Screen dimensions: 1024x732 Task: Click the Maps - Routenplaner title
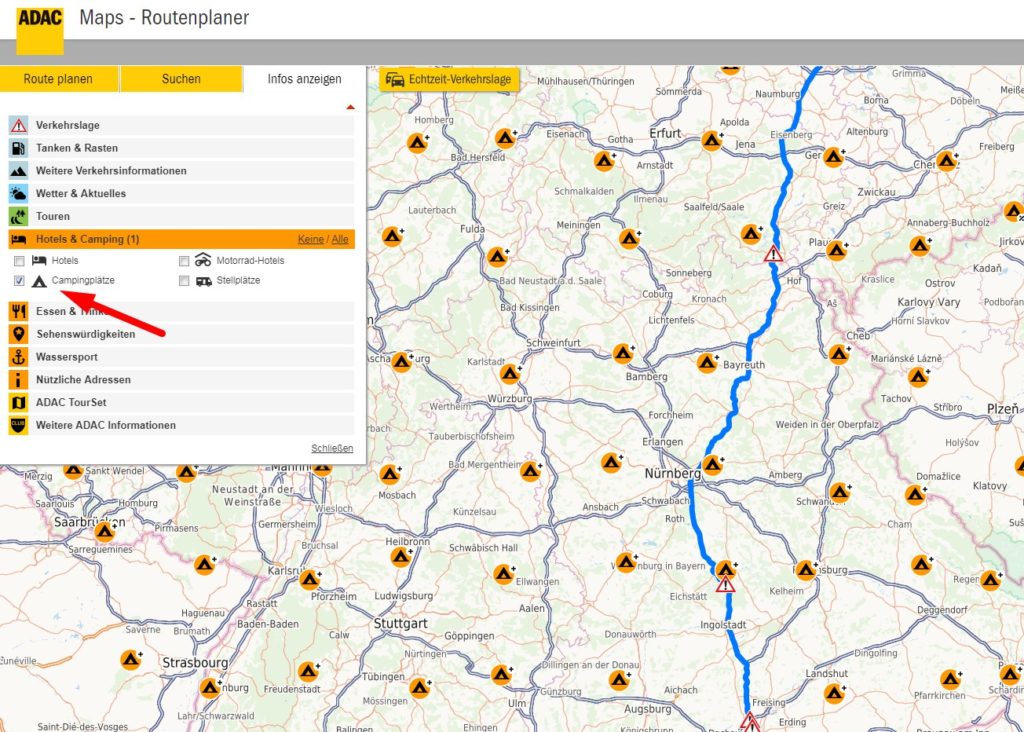point(164,18)
